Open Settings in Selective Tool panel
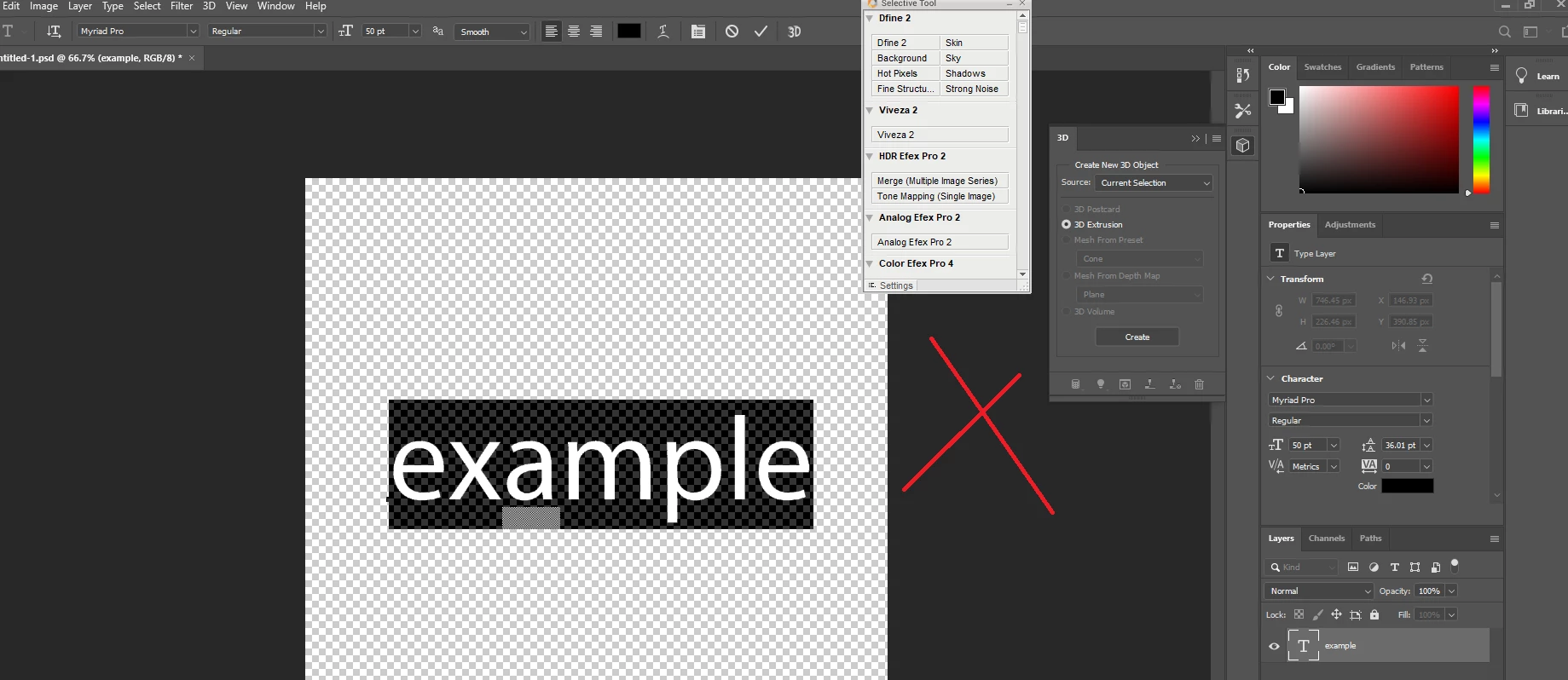 pos(891,285)
